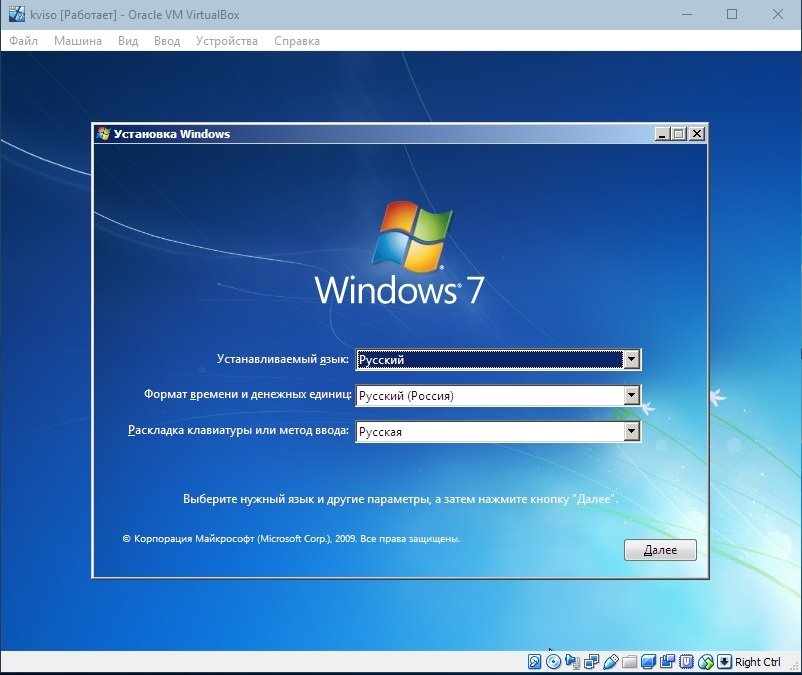Click the optical disc drive status icon
The image size is (802, 675).
[553, 662]
